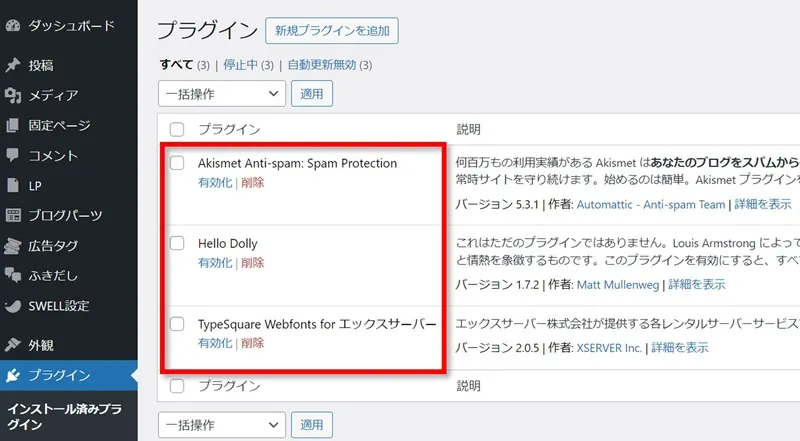
Task: Click the 固定ページ pages icon
Action: pos(13,126)
